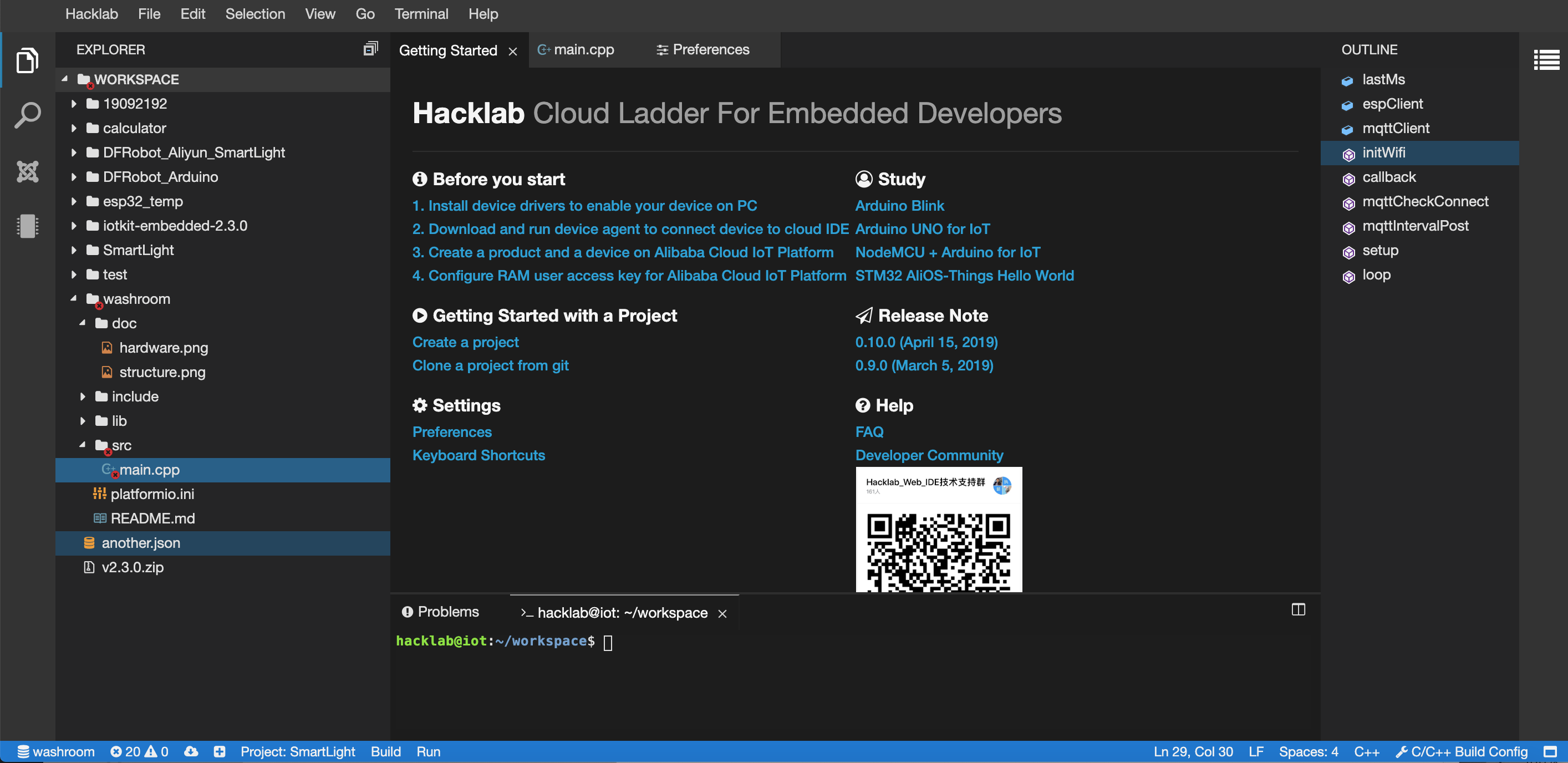Click Create a project link
This screenshot has width=1568, height=763.
tap(466, 342)
